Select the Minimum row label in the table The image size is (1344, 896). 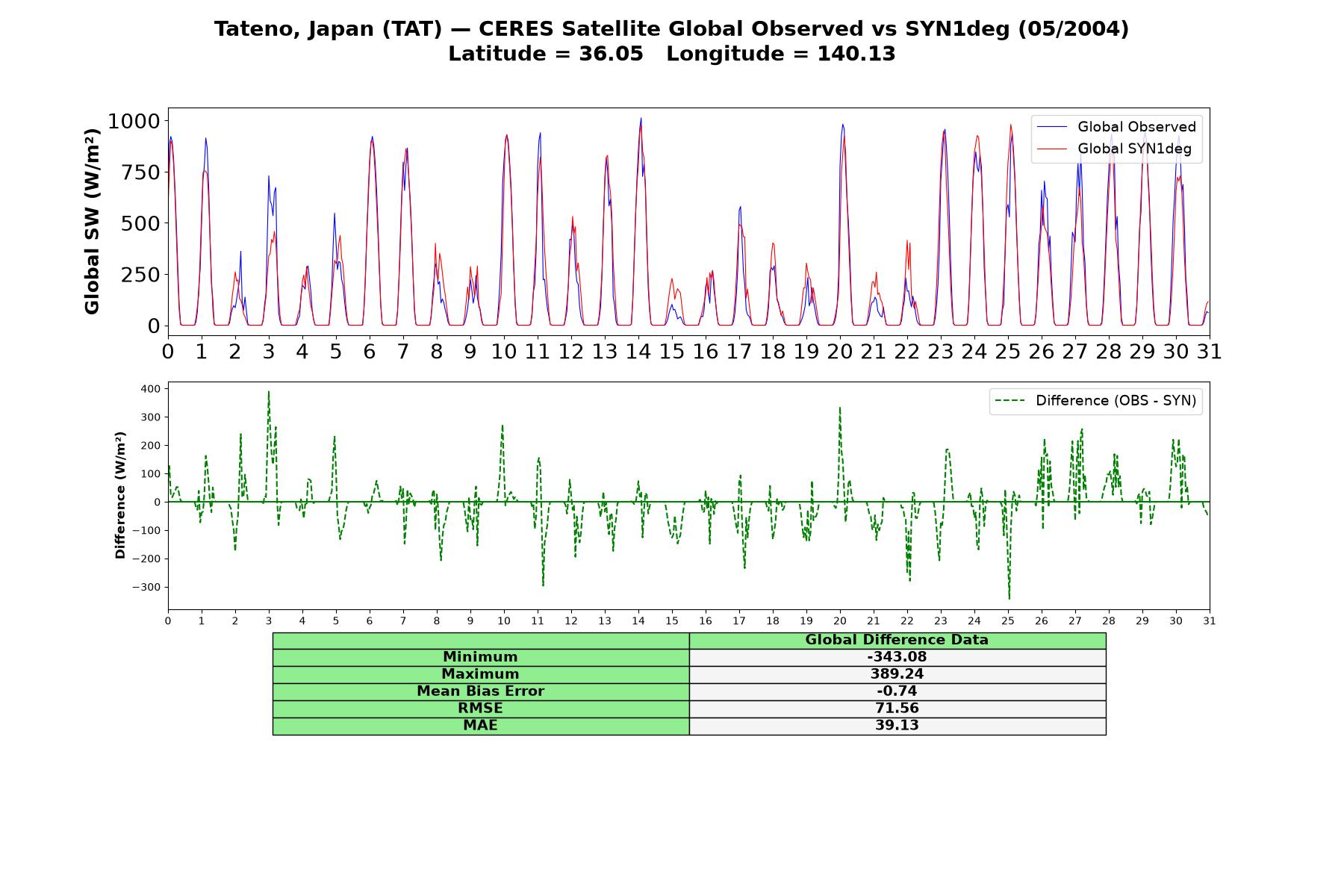[481, 657]
